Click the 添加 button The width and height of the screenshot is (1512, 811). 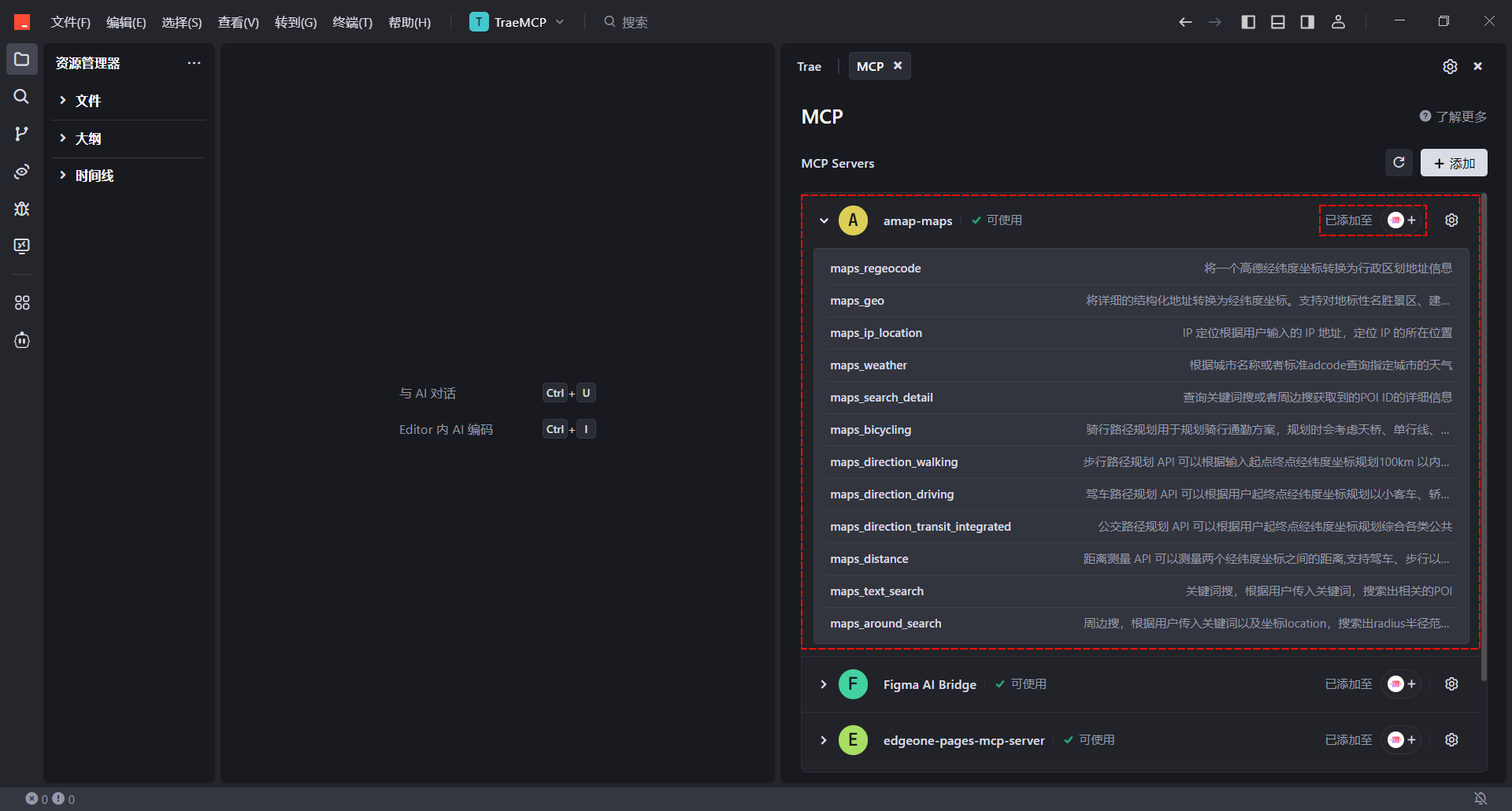tap(1454, 163)
